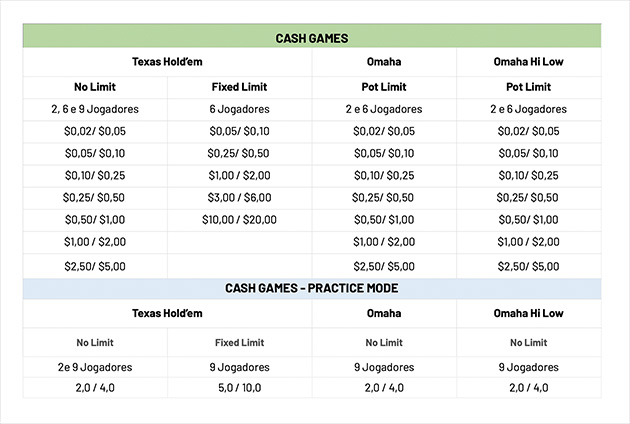Select the "6 Jogadores" cell under Fixed Limit
Screen dimensions: 630x424
[239, 109]
